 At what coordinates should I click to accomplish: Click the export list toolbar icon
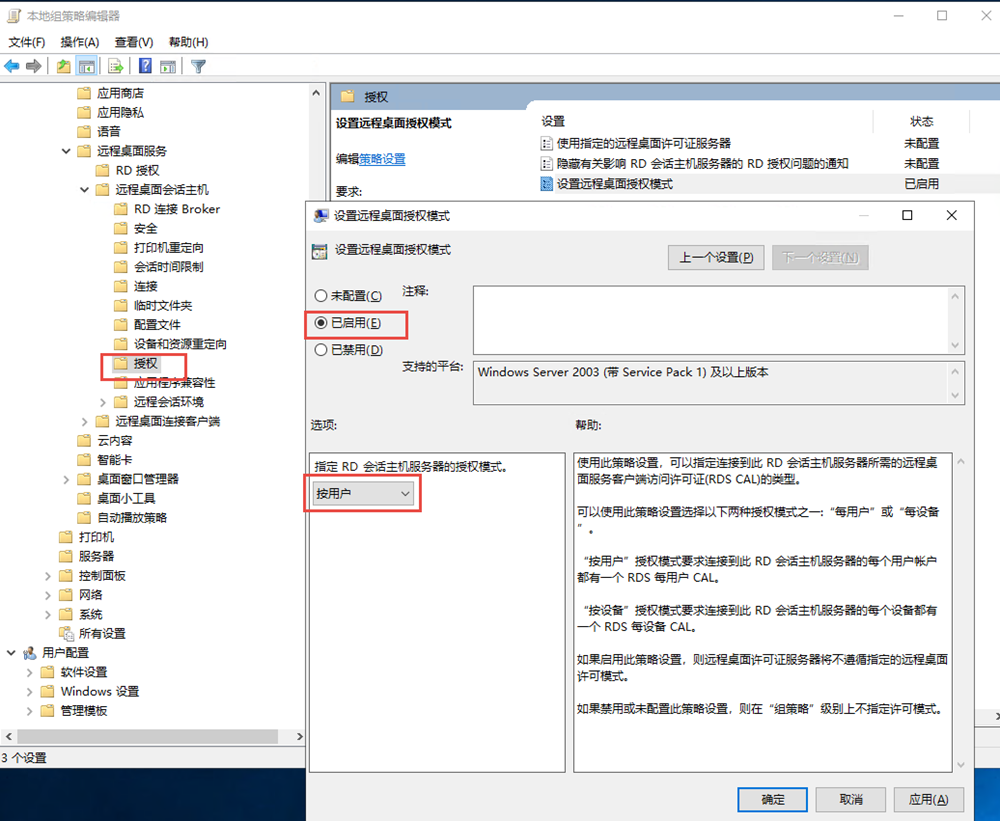[x=116, y=66]
